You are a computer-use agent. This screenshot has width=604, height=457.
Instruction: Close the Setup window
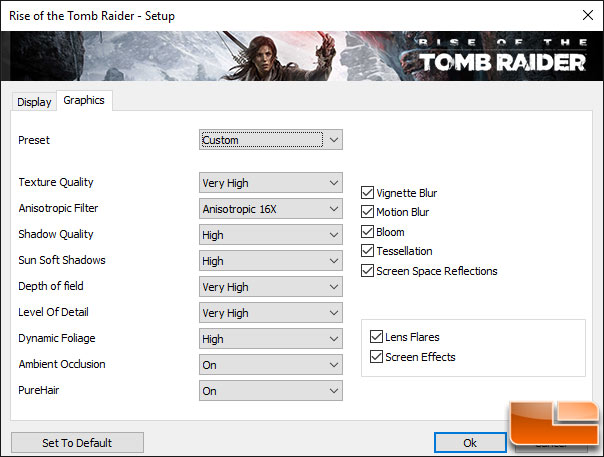588,15
